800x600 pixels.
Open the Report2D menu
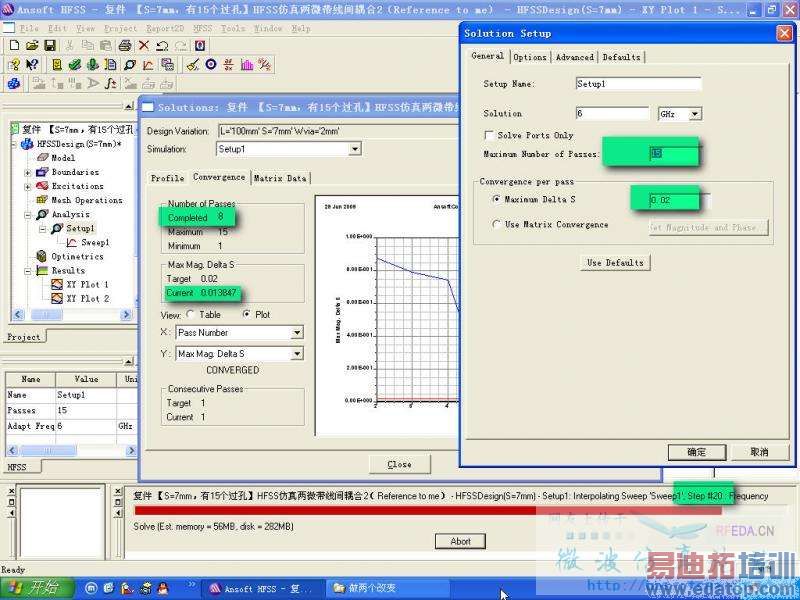click(x=165, y=29)
